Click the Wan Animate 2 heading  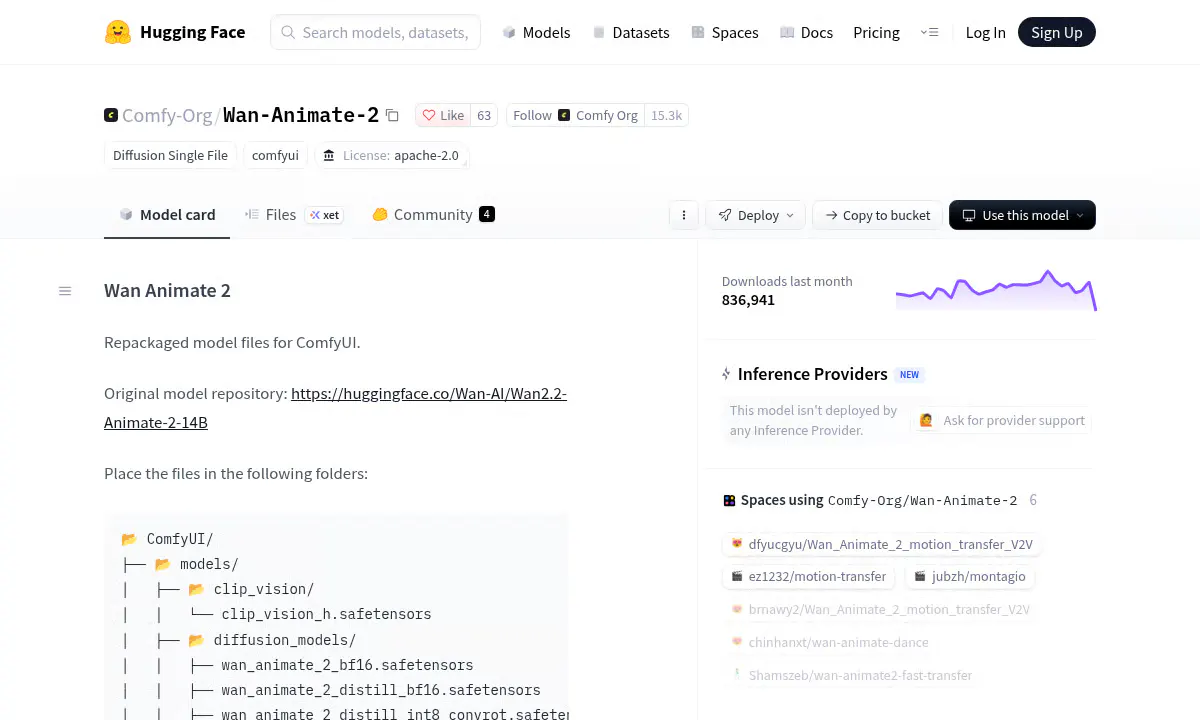pyautogui.click(x=167, y=291)
